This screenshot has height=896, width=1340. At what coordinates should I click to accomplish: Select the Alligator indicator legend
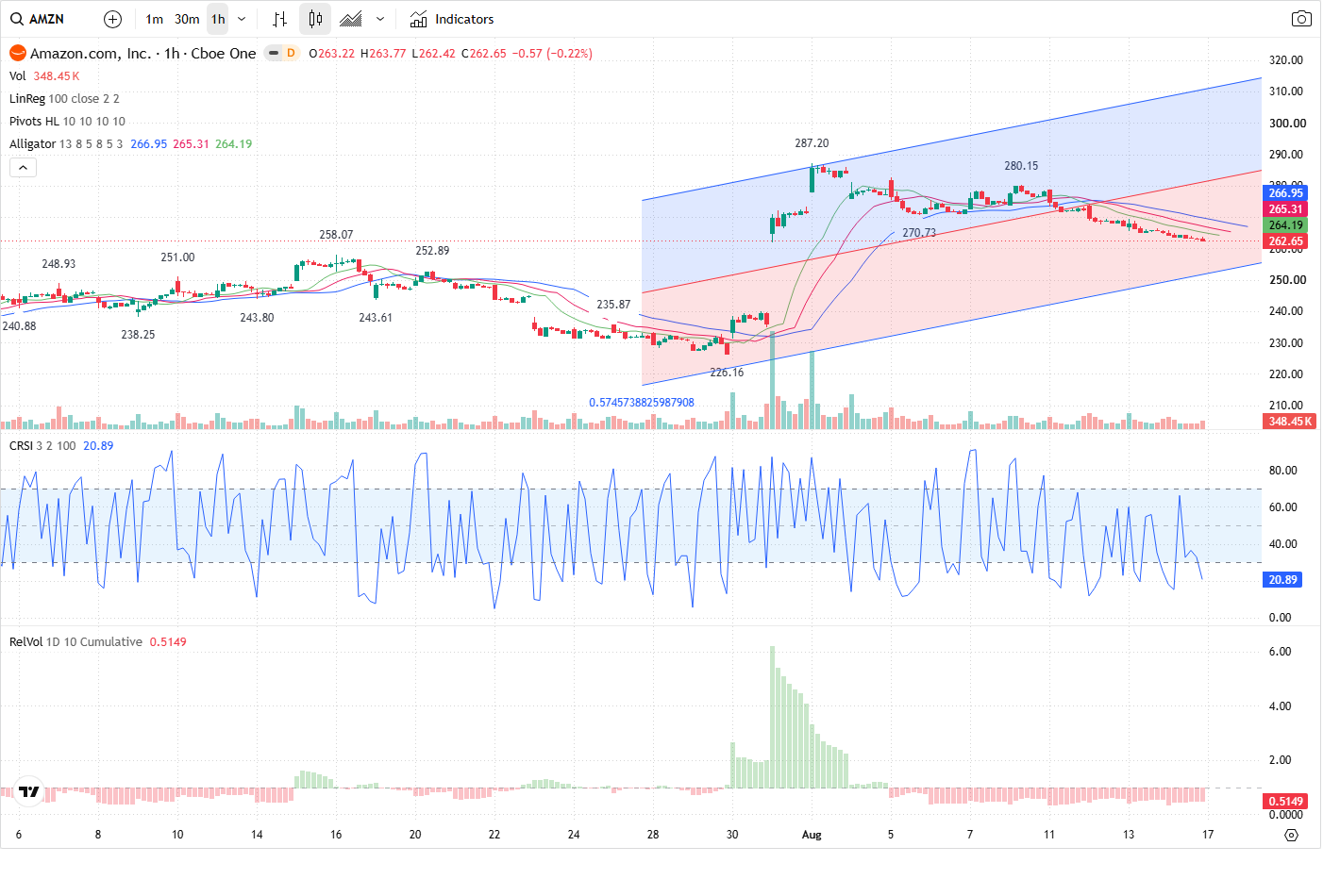[x=33, y=143]
